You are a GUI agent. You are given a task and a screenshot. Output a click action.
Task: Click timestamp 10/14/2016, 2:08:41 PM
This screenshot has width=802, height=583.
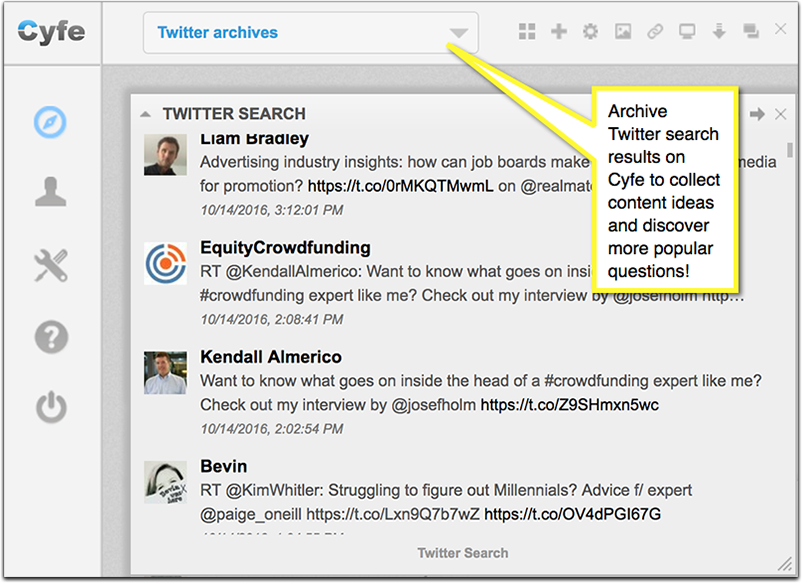click(x=272, y=320)
